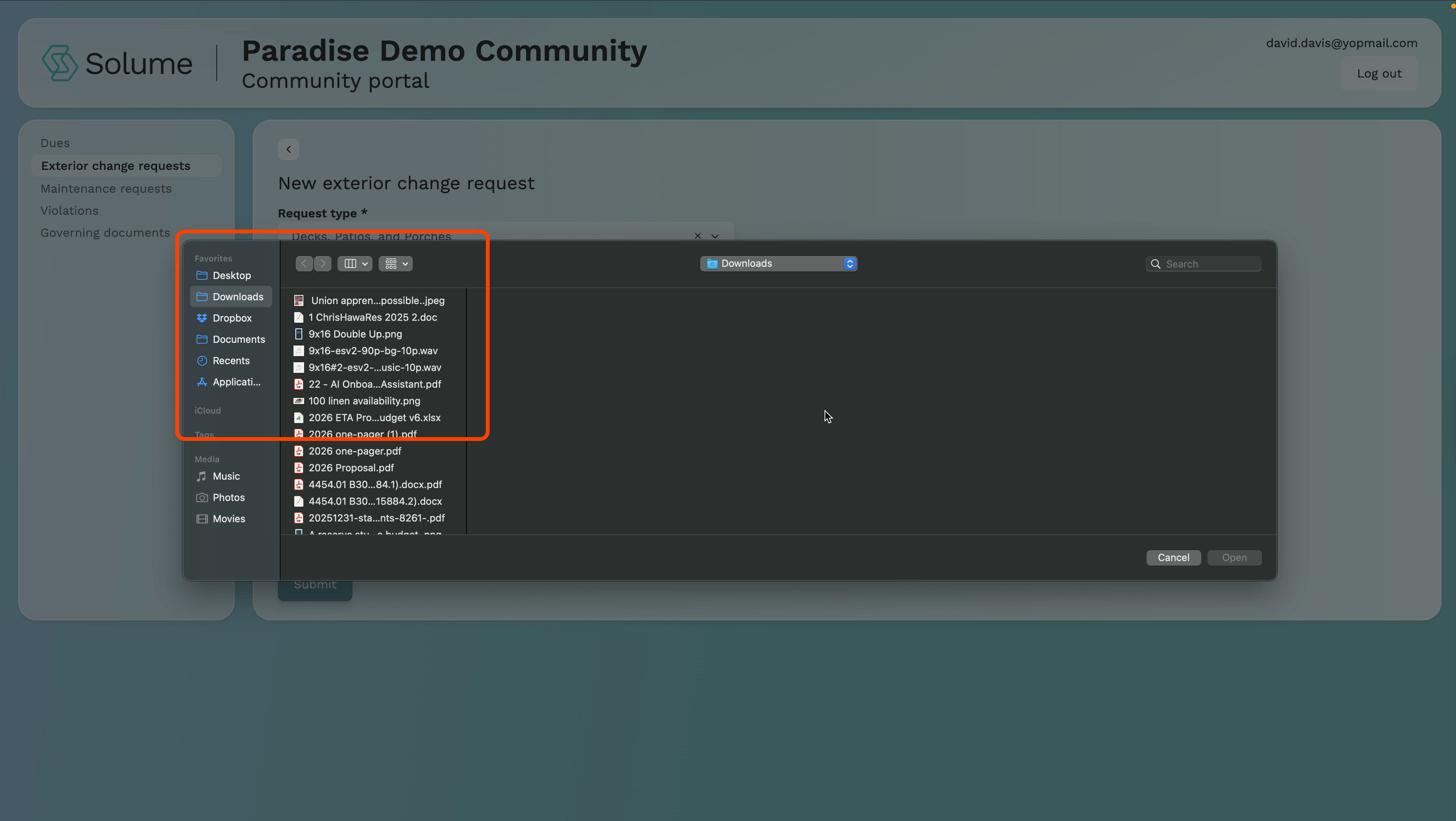Open Maintenance requests in portal navigation
1456x821 pixels.
pos(106,189)
